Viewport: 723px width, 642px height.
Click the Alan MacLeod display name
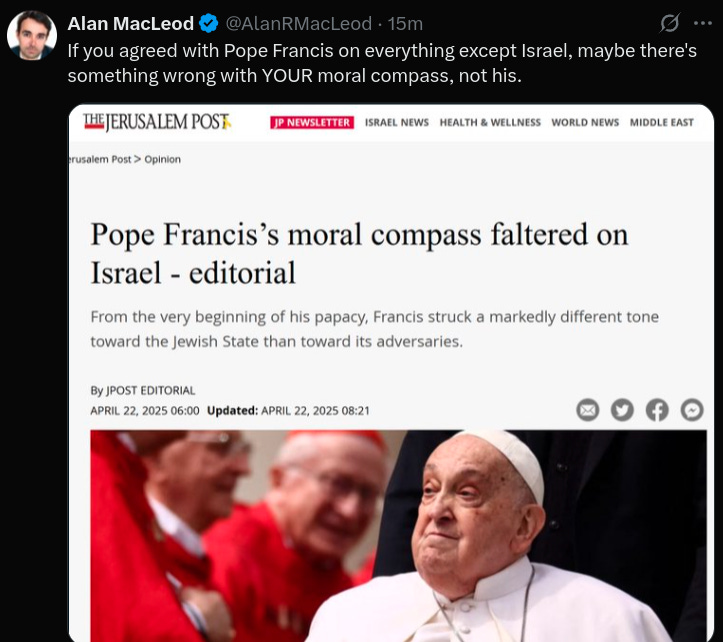pos(130,24)
